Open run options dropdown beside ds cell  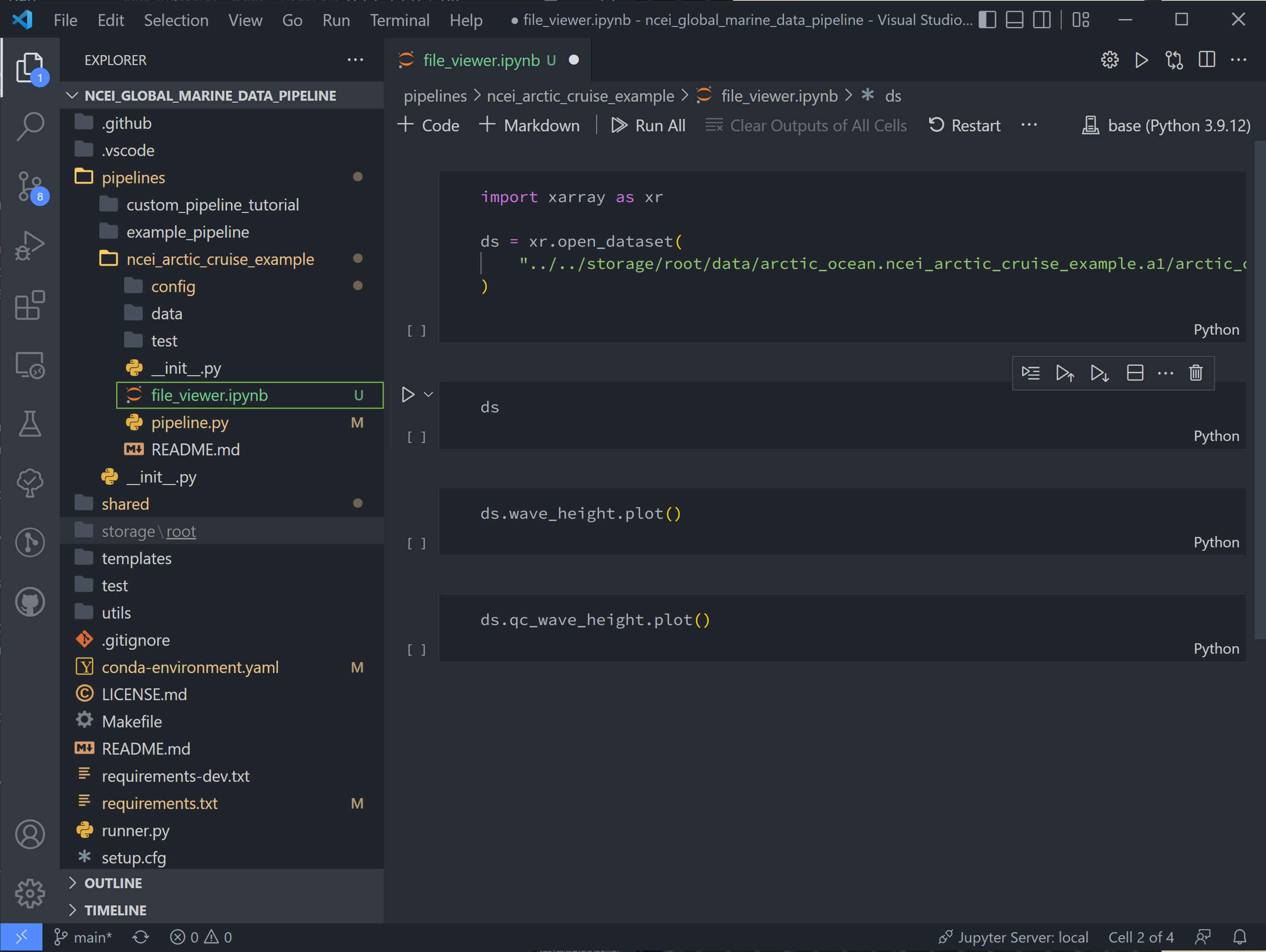[x=428, y=395]
